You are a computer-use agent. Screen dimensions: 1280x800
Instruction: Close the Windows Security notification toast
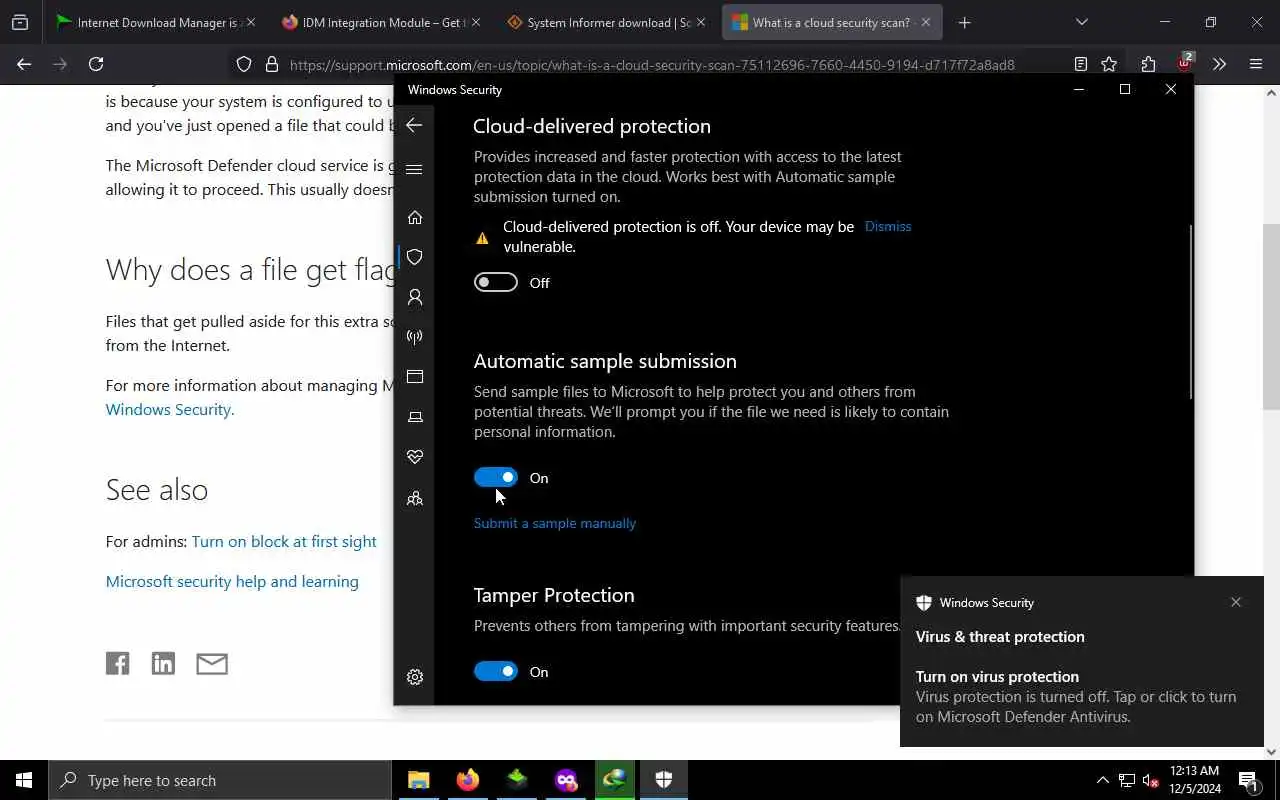[x=1236, y=602]
